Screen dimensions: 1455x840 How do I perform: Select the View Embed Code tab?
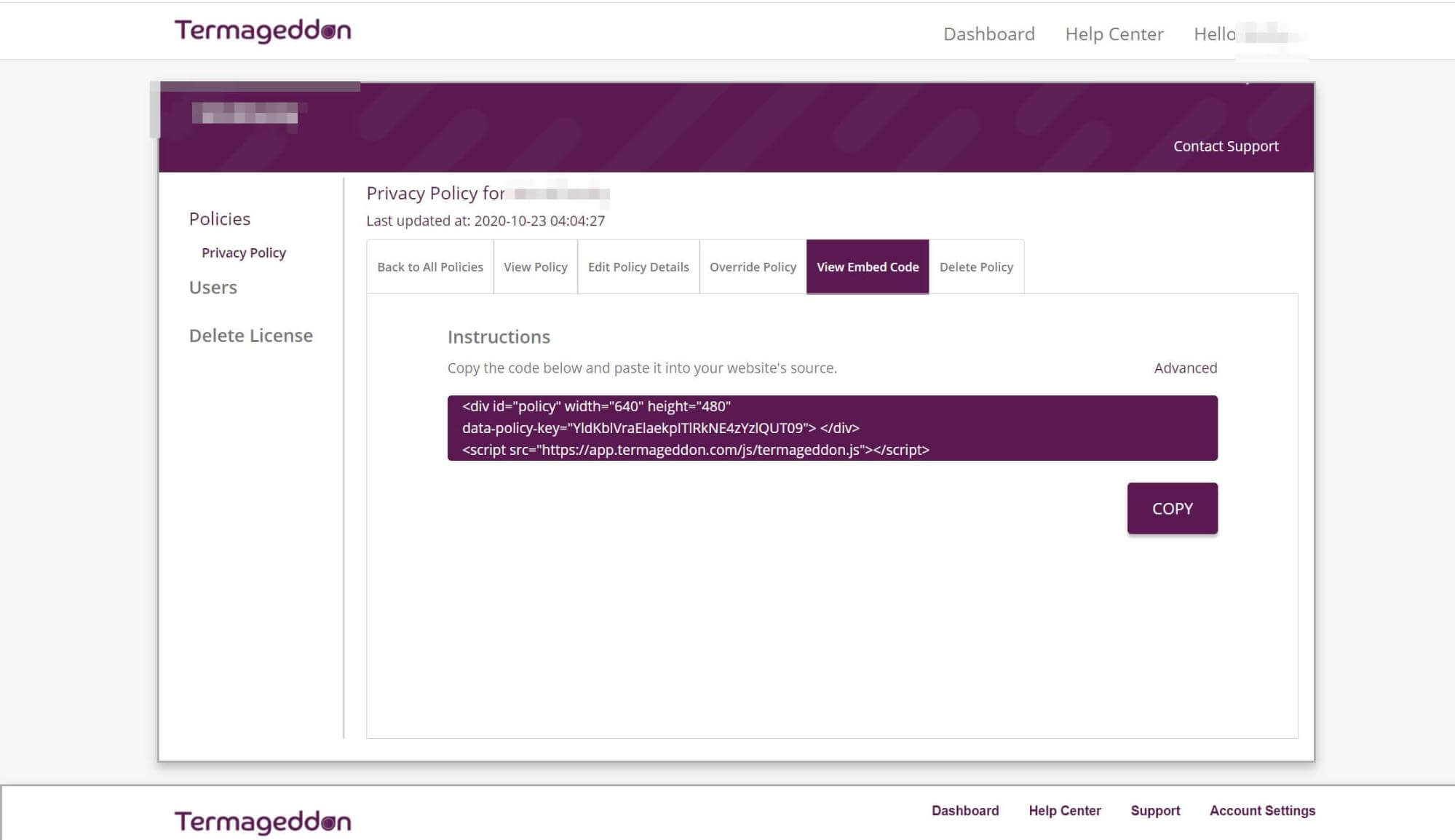868,266
